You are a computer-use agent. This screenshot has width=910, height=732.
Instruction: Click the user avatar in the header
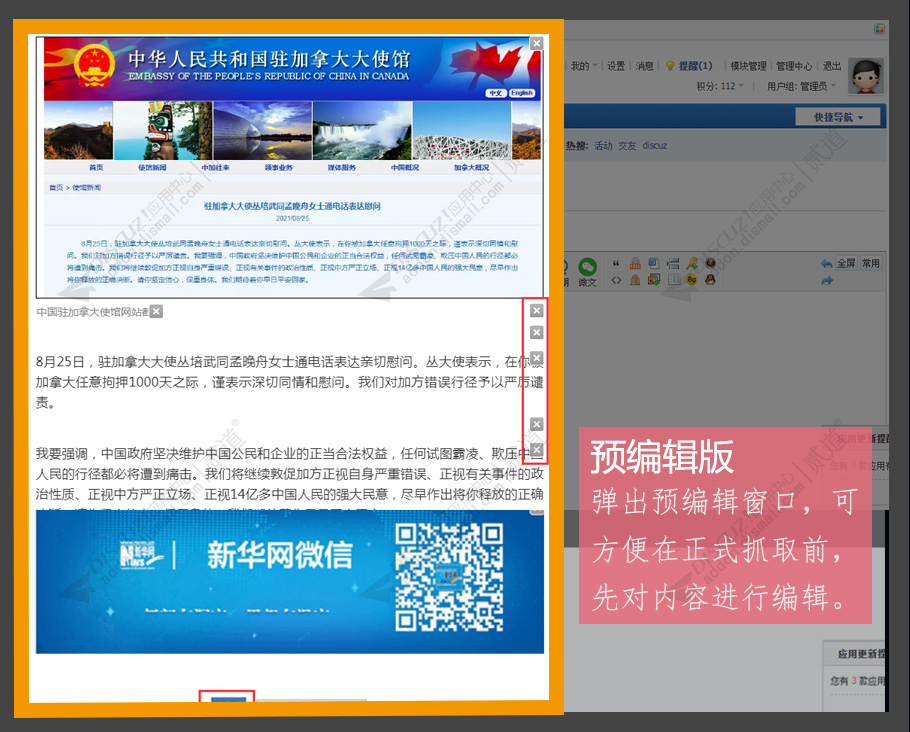(866, 76)
